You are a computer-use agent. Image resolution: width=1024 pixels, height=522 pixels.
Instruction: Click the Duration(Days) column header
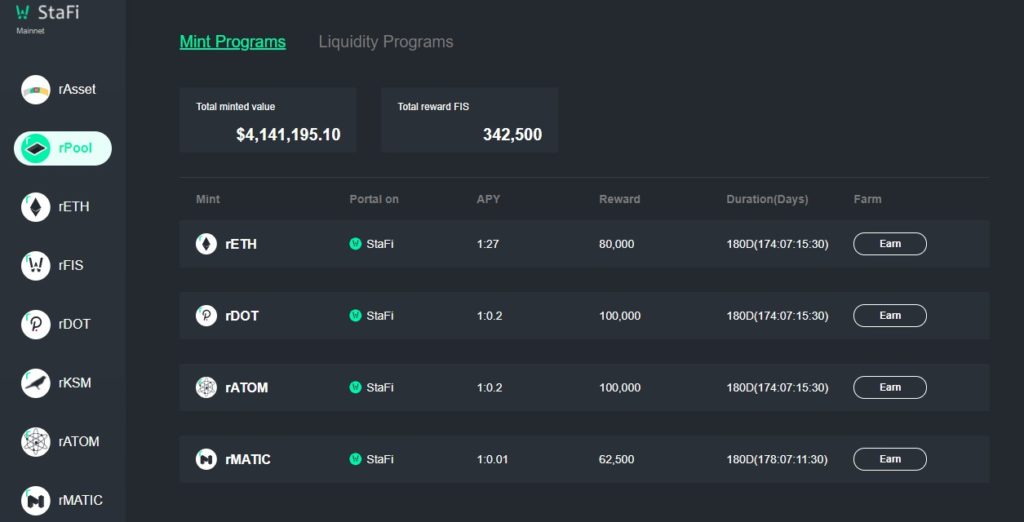click(x=767, y=199)
